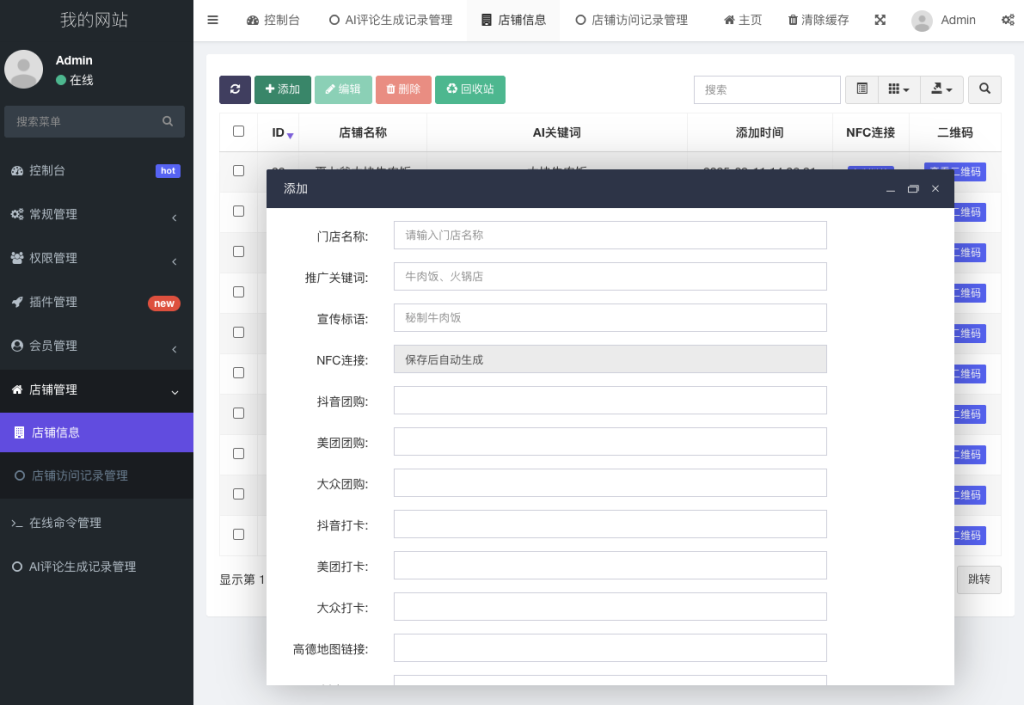1024x705 pixels.
Task: Open the 控制台 tab in top bar
Action: (x=273, y=20)
